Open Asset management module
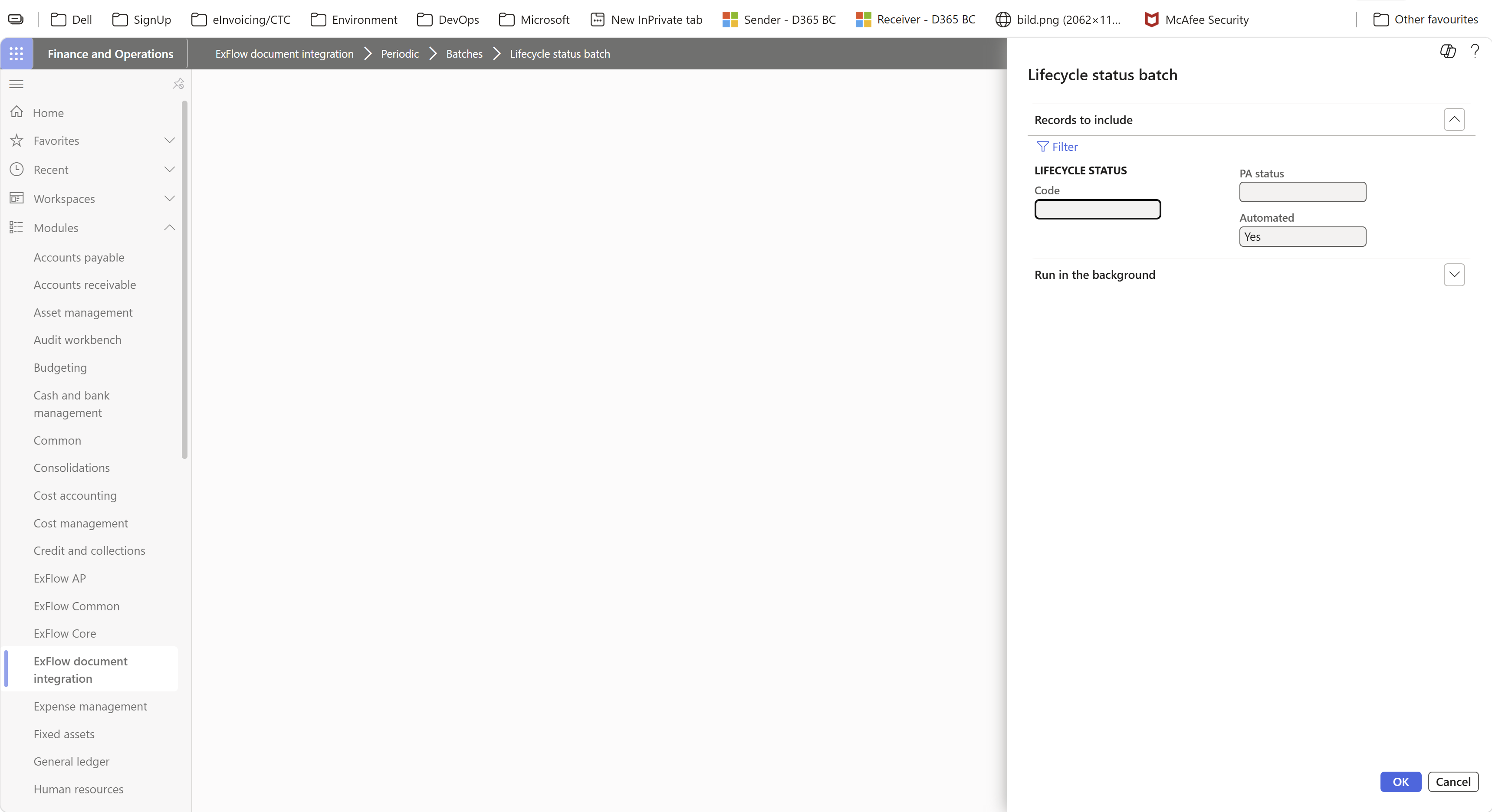The width and height of the screenshot is (1492, 812). (x=83, y=313)
